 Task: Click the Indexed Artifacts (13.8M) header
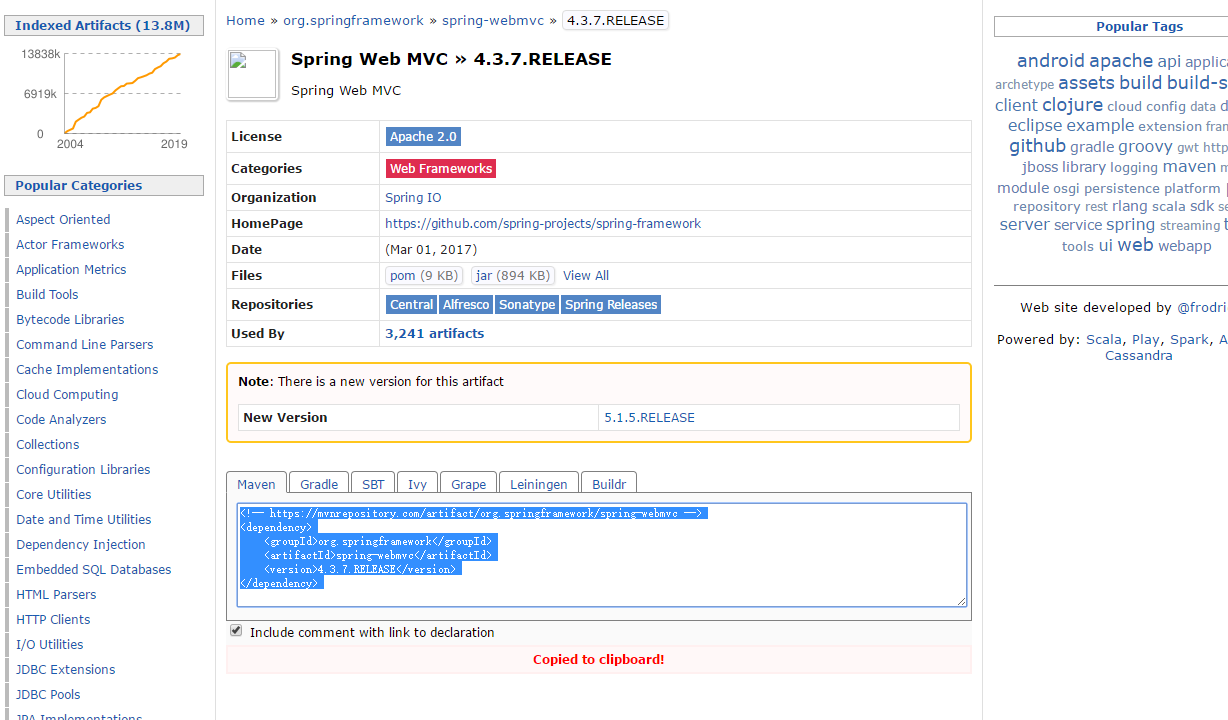pyautogui.click(x=103, y=26)
